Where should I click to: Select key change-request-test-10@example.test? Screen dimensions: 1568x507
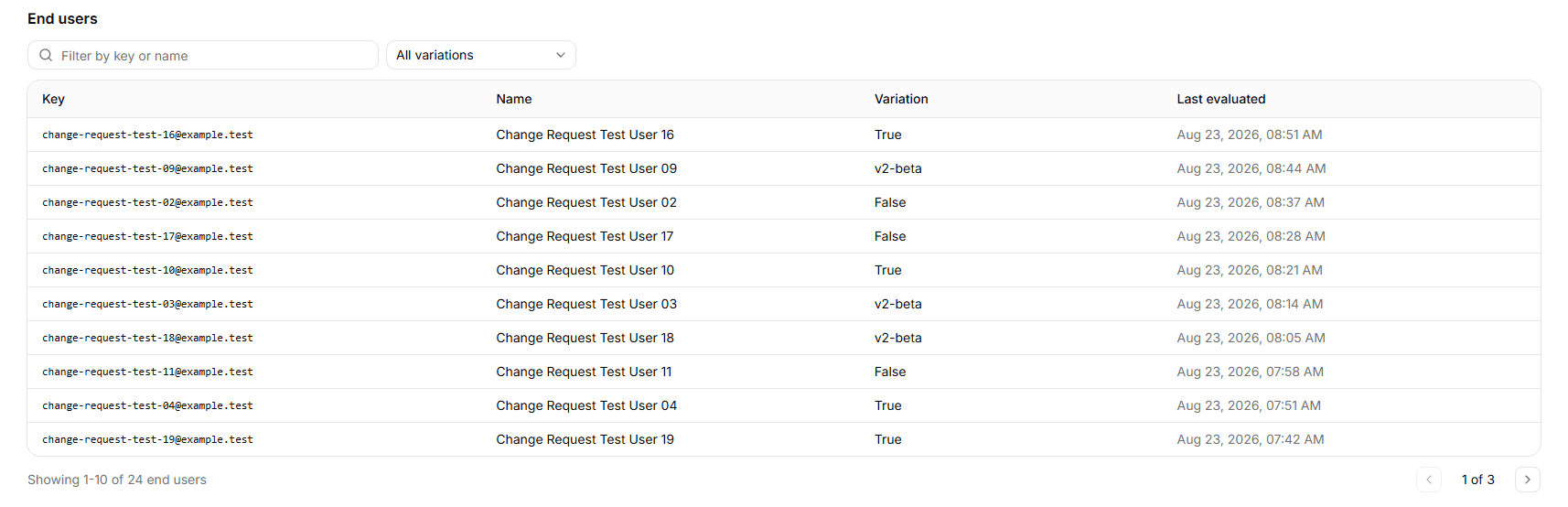tap(147, 270)
